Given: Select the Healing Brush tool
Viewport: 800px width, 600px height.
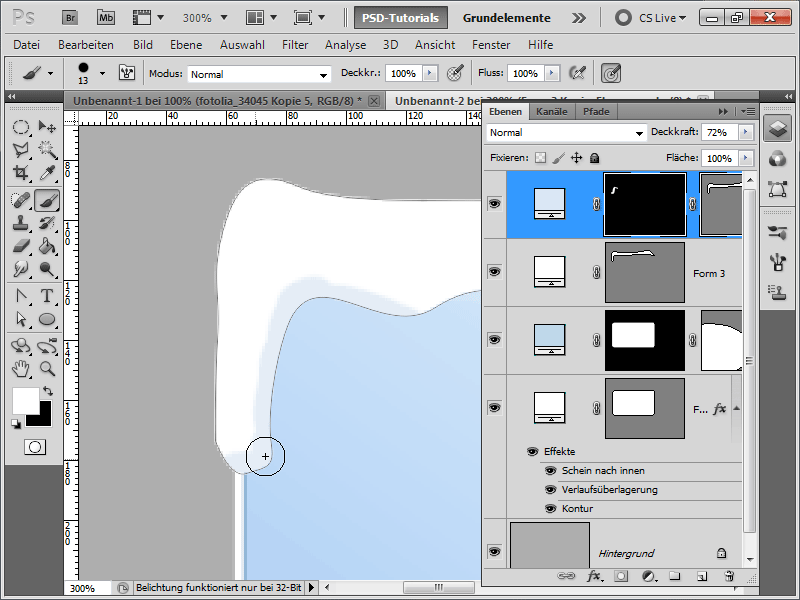Looking at the screenshot, I should click(x=21, y=200).
